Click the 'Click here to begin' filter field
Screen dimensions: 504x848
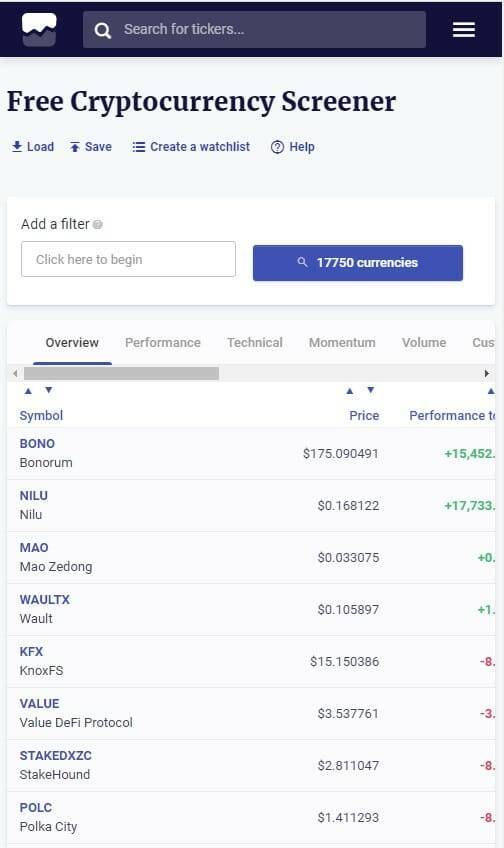128,259
